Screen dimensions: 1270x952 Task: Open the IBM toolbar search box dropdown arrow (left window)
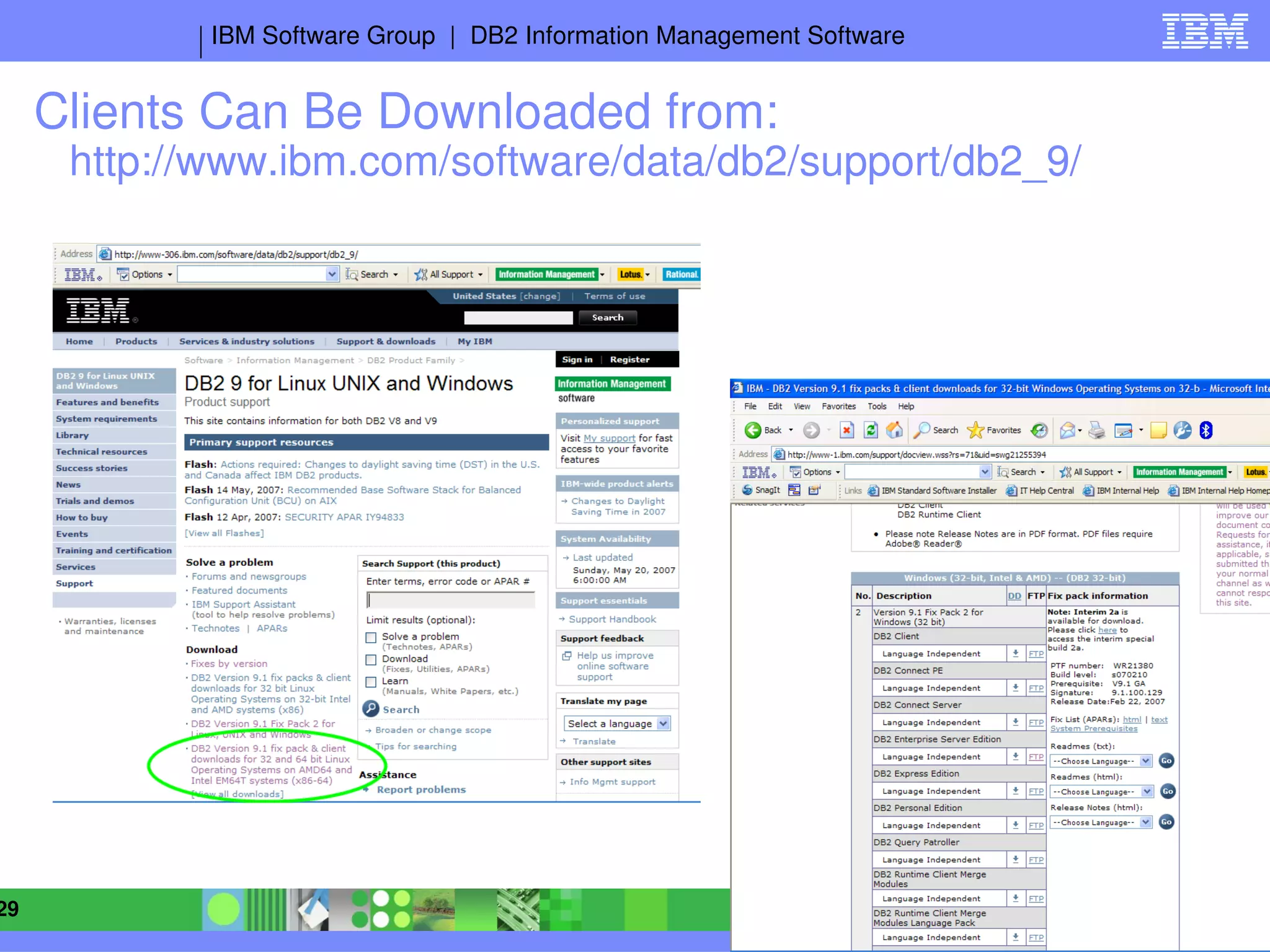pos(332,274)
